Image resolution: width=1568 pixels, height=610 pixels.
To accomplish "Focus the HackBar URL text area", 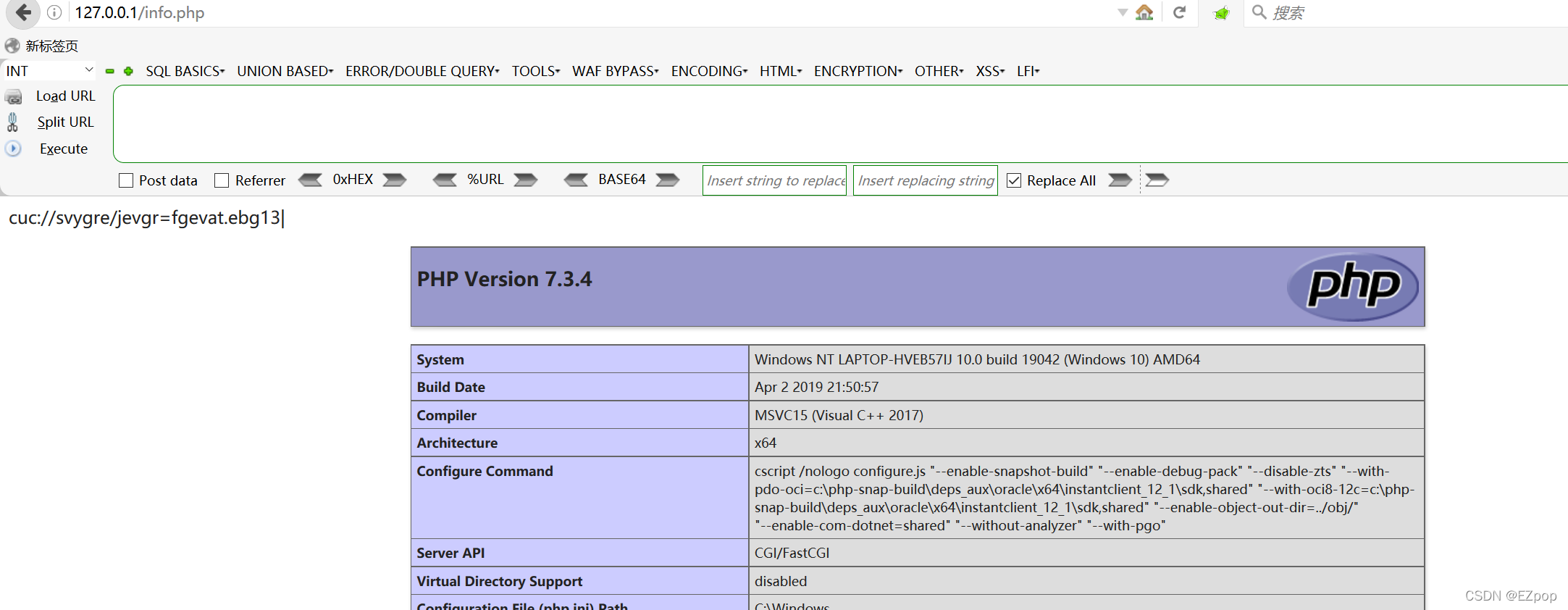I will point(840,124).
